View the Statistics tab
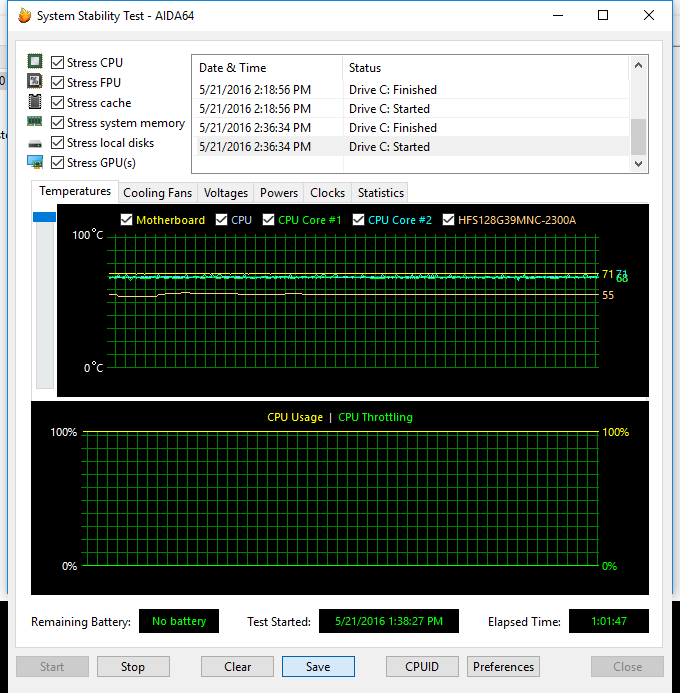This screenshot has width=680, height=693. pyautogui.click(x=380, y=193)
